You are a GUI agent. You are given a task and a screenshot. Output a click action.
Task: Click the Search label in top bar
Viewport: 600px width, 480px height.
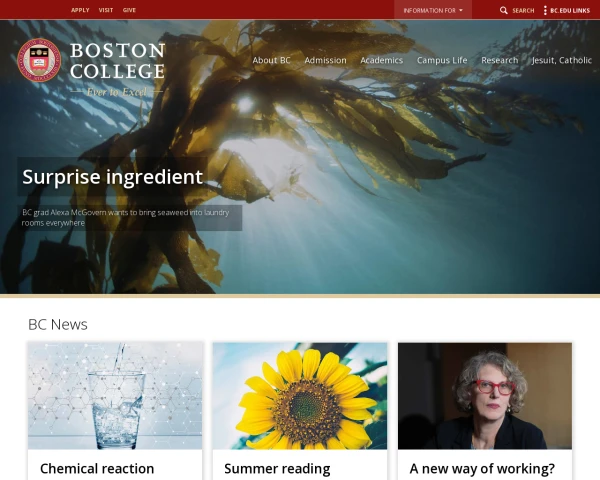click(523, 11)
